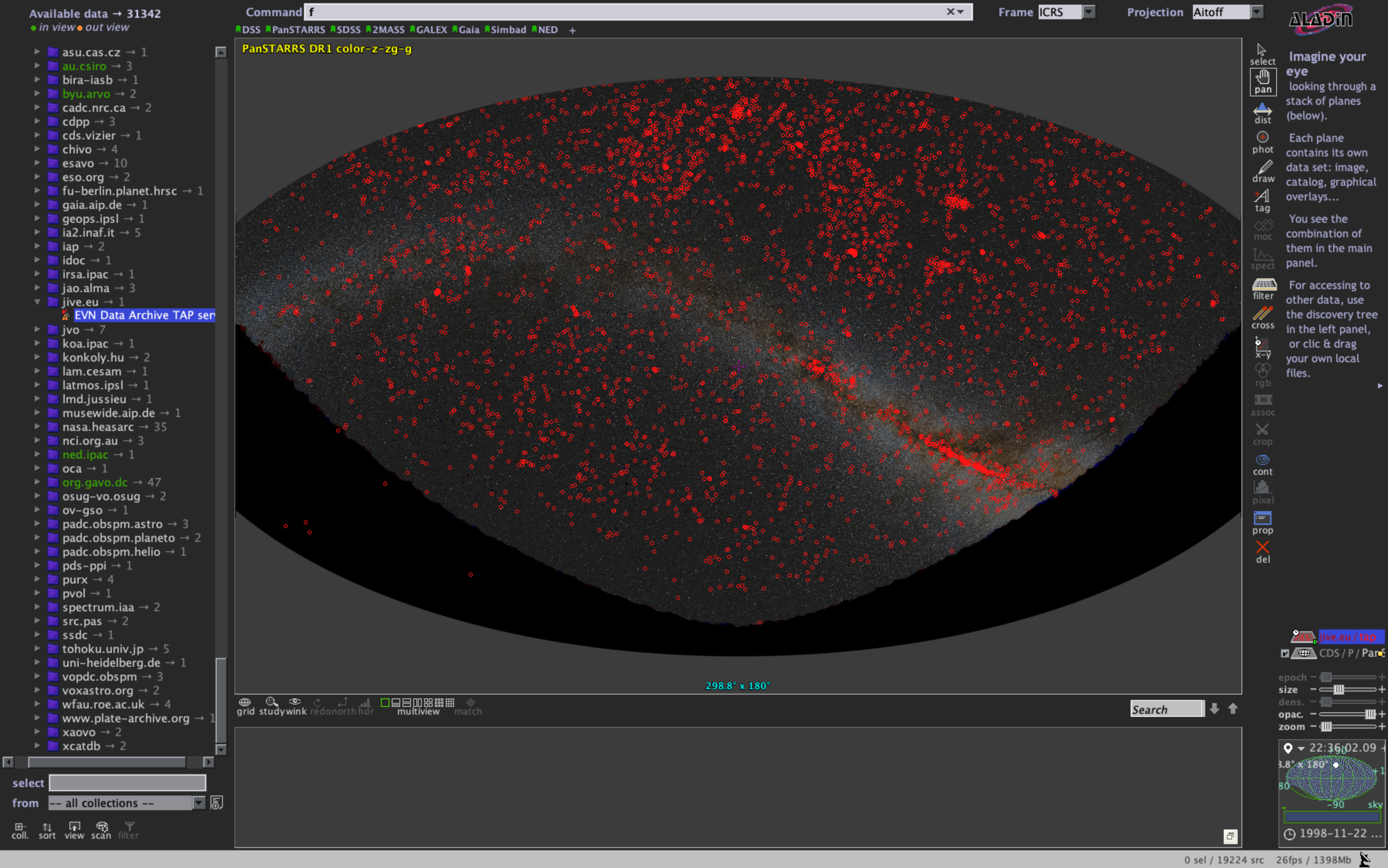1388x868 pixels.
Task: Open the cont contour tool
Action: click(1262, 464)
